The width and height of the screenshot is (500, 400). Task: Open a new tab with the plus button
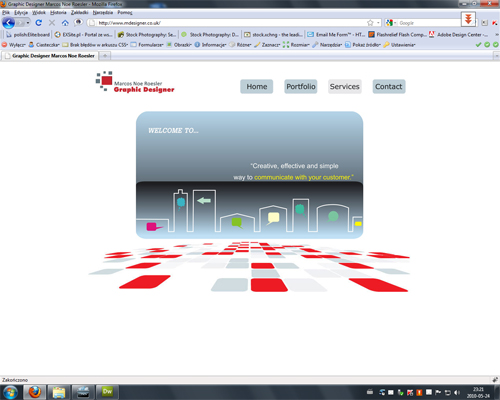(x=105, y=56)
